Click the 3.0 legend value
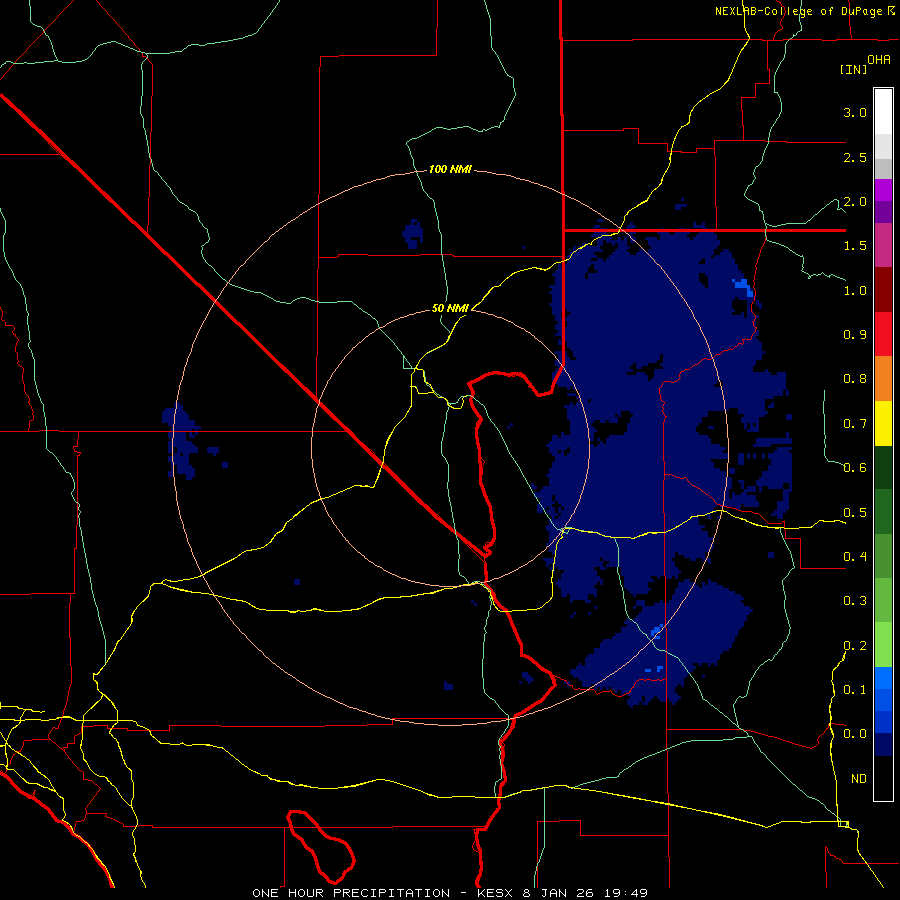This screenshot has width=900, height=900. [x=855, y=112]
